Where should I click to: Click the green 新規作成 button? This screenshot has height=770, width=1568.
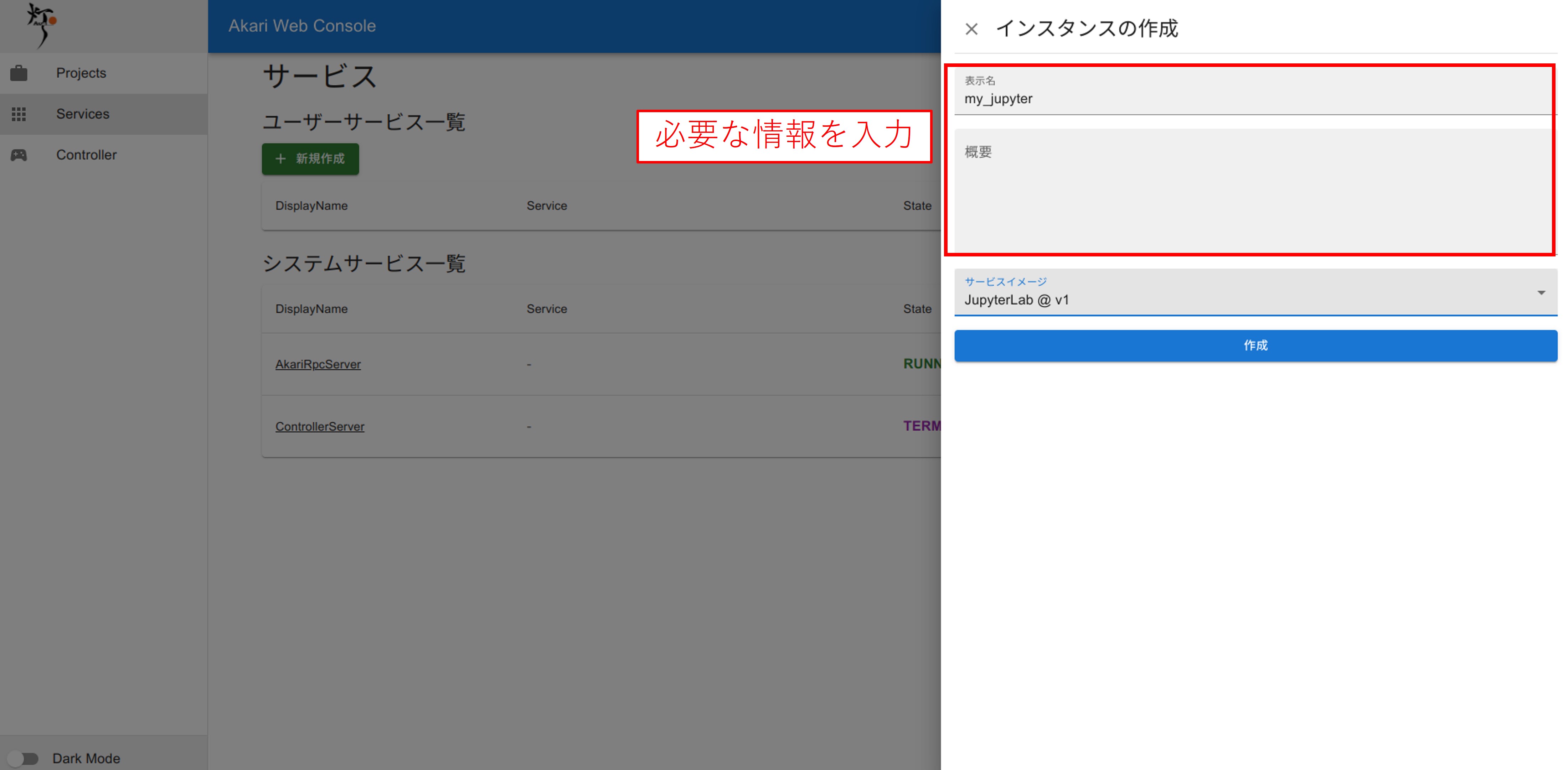(x=310, y=159)
